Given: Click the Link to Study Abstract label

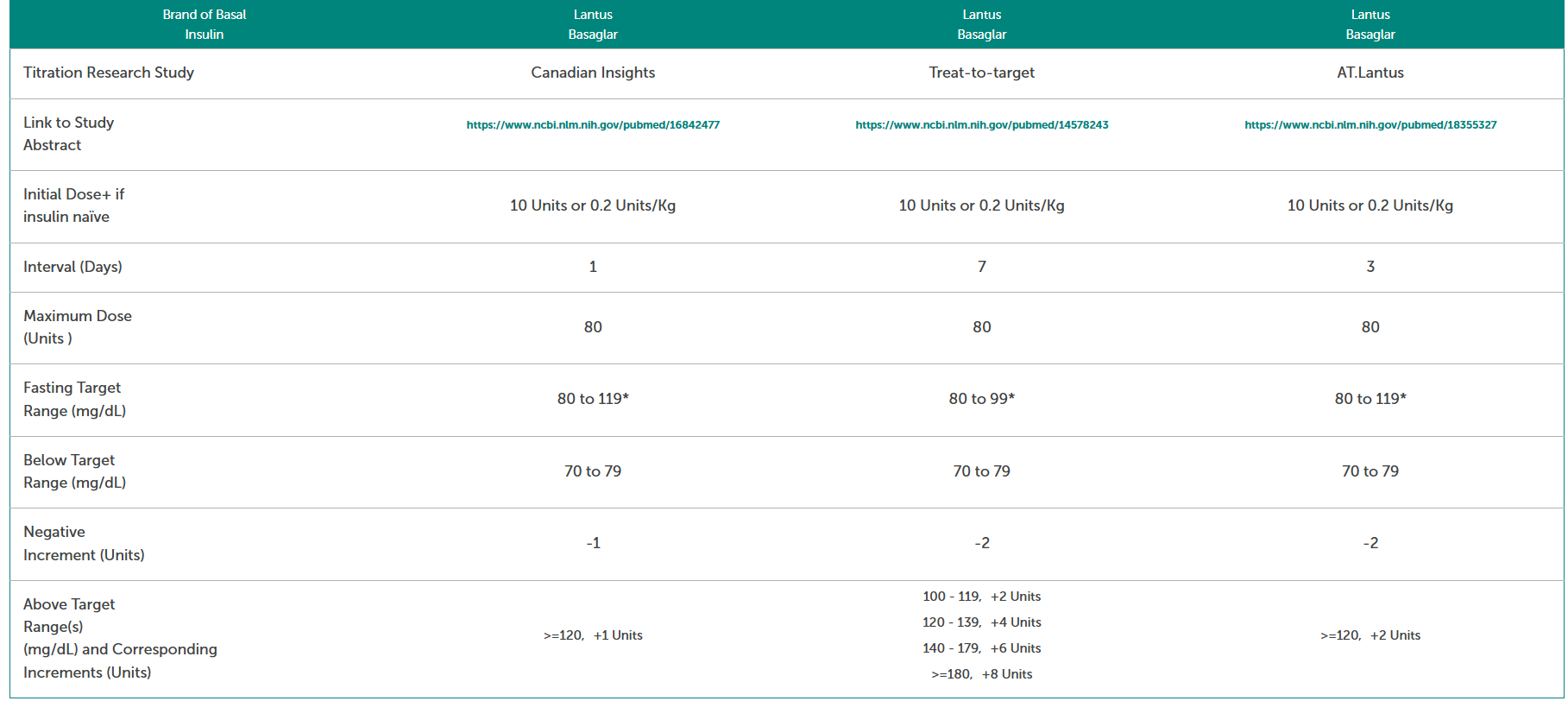Looking at the screenshot, I should click(69, 134).
